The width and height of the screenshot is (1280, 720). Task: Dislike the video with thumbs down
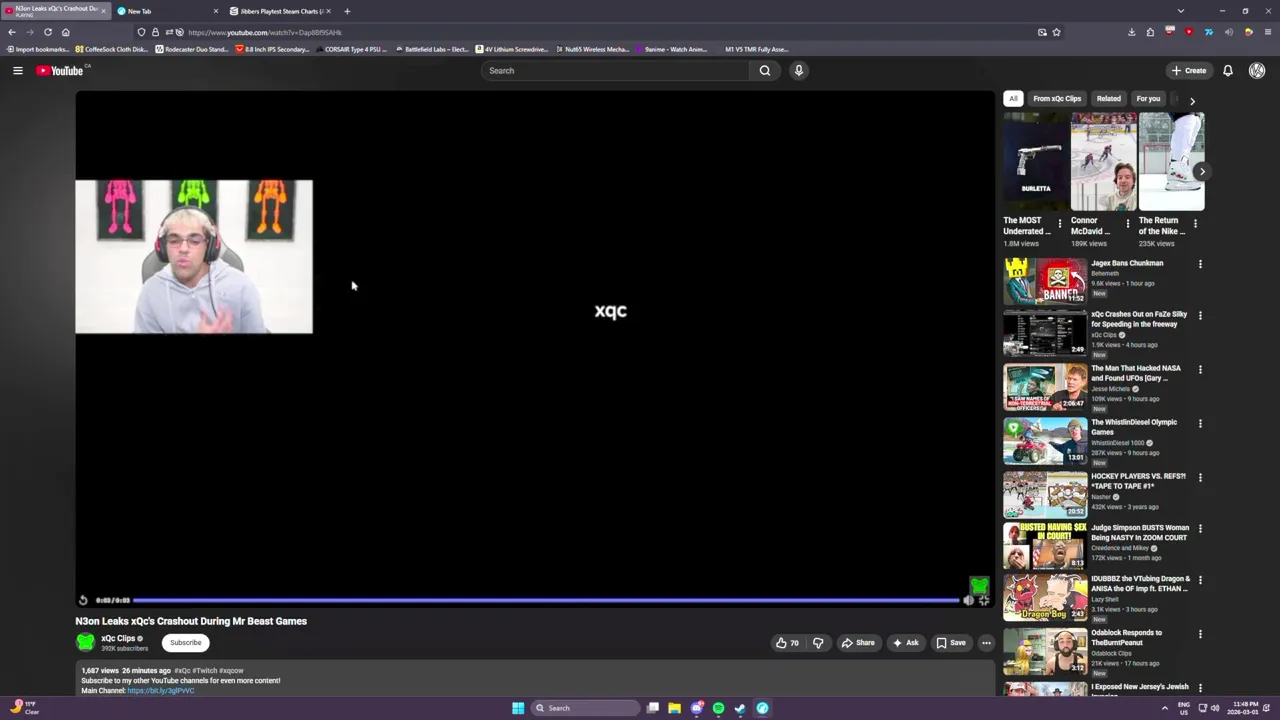[818, 643]
